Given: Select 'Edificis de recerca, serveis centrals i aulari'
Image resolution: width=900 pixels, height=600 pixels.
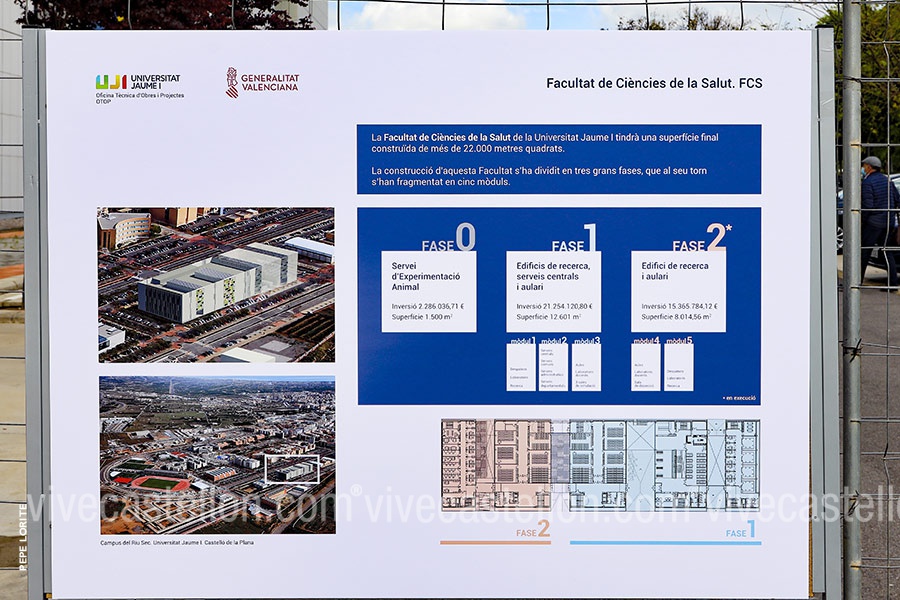Looking at the screenshot, I should (553, 276).
